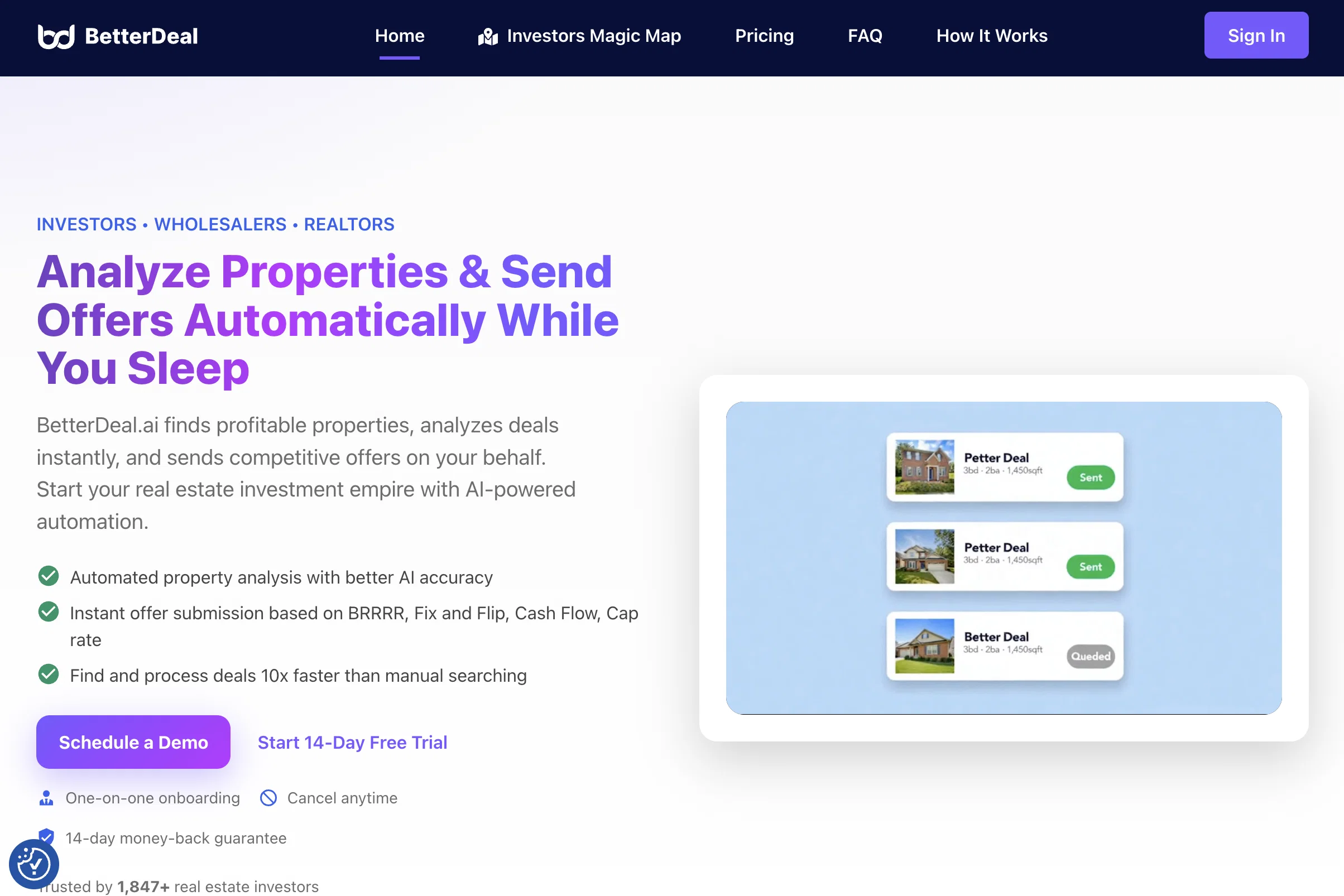Click the green check beside Find and process deals
Image resolution: width=1344 pixels, height=896 pixels.
click(49, 675)
